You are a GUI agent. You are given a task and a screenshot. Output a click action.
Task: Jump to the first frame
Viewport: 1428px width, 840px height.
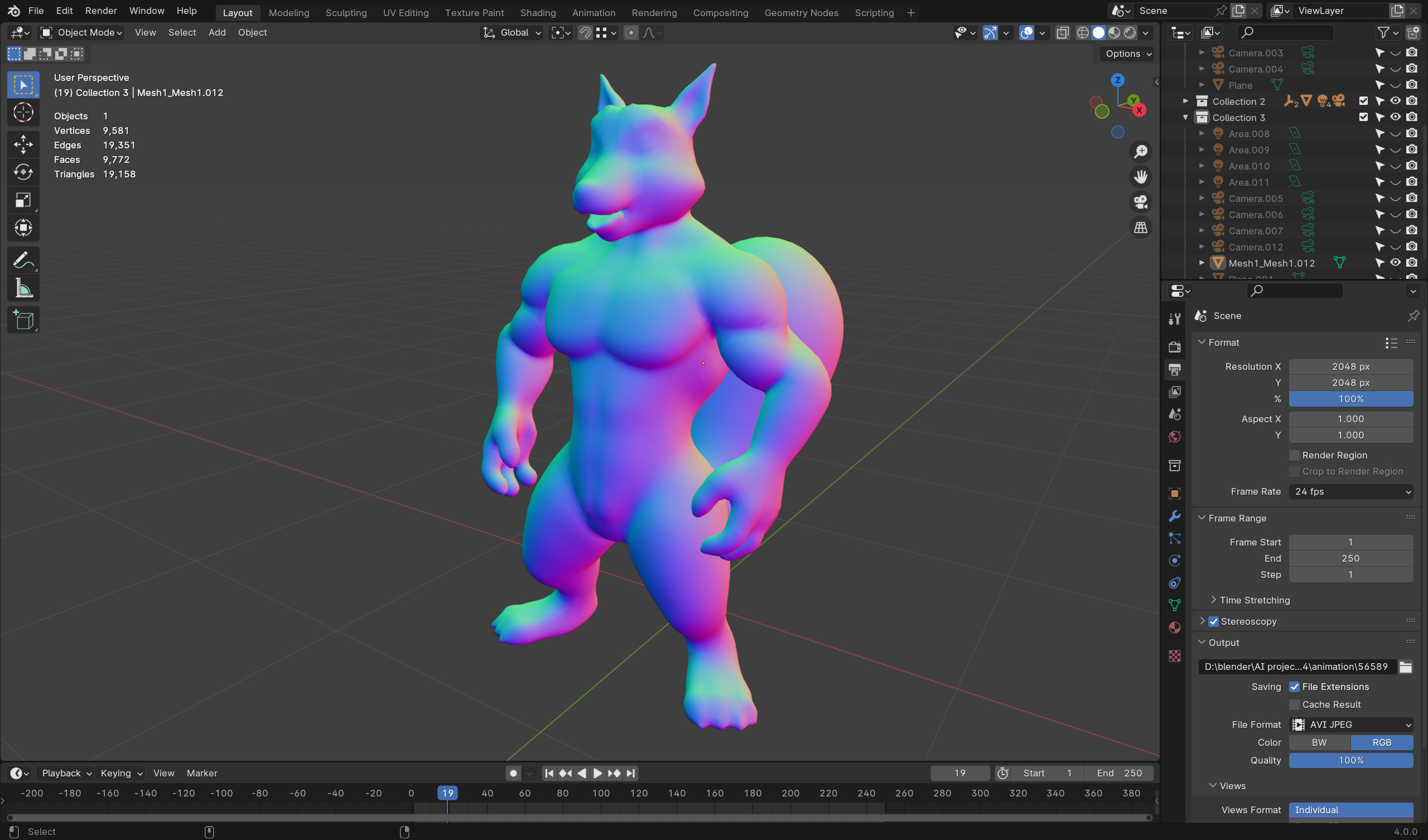[548, 774]
